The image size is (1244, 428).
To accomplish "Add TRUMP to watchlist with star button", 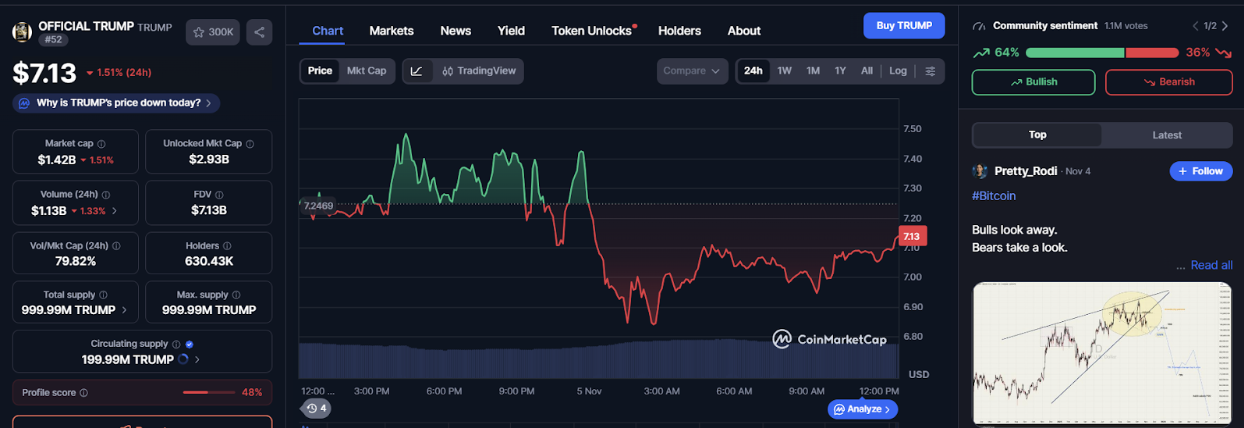I will (212, 32).
